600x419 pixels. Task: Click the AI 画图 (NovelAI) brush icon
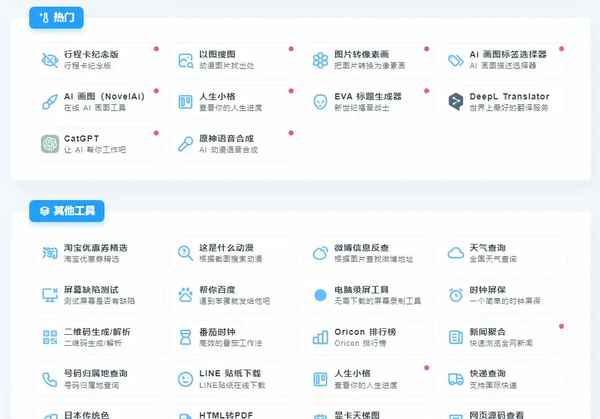point(50,102)
